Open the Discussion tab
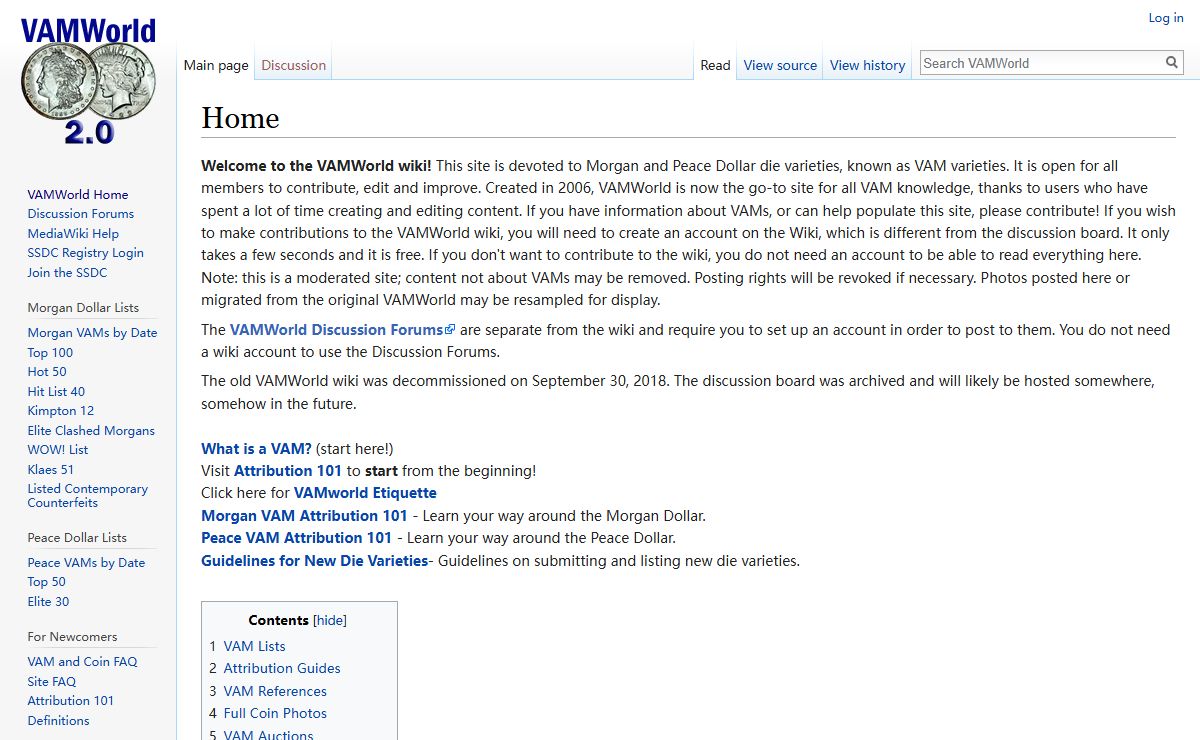 (293, 65)
